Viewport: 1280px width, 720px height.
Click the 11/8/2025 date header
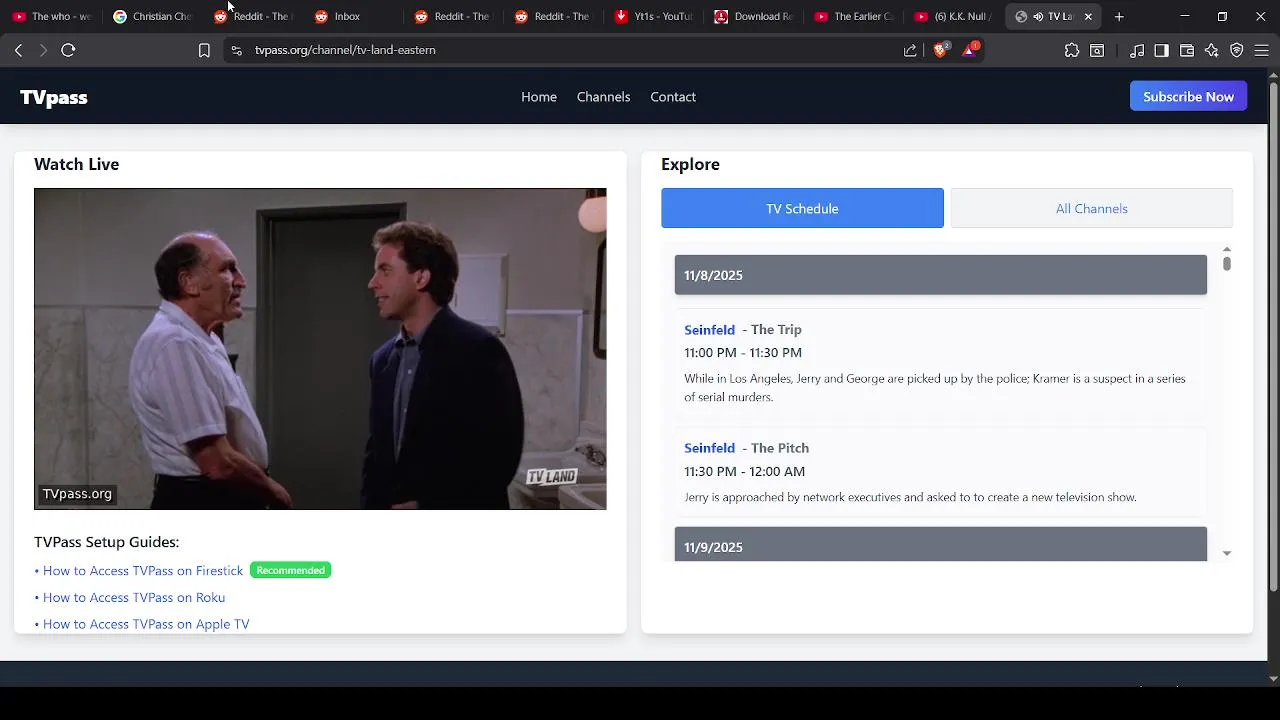coord(941,275)
